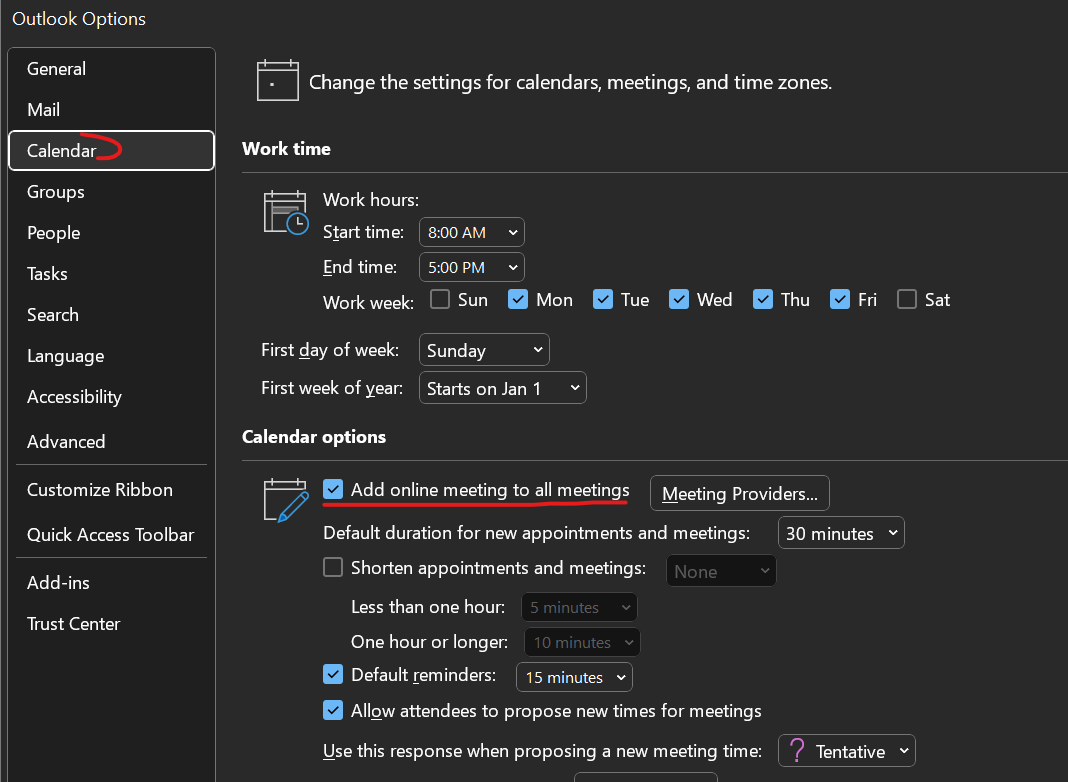Open First week of year dropdown
Screen dimensions: 1068x782
(503, 388)
